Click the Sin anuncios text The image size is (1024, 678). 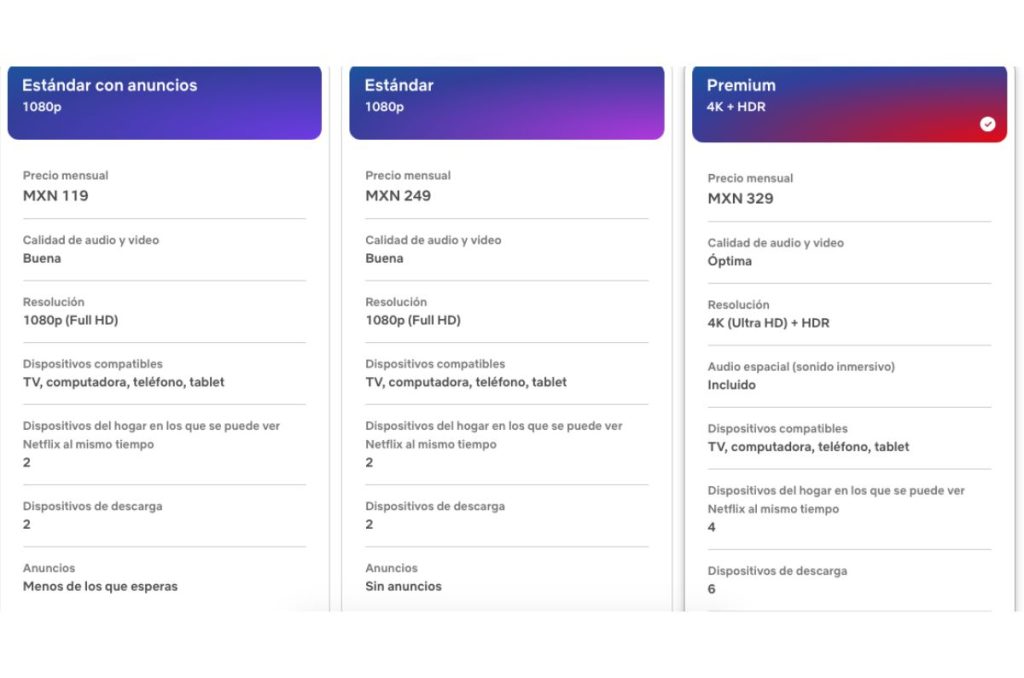click(403, 586)
